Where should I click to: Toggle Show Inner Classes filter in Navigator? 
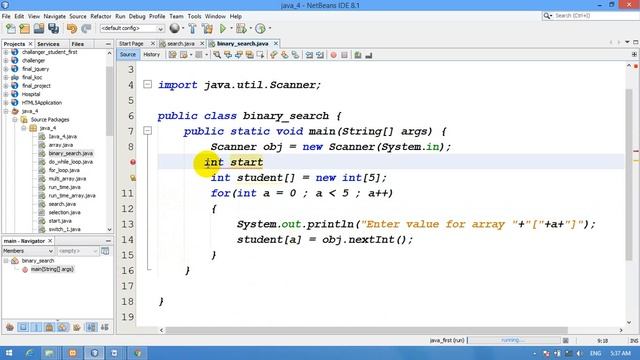pos(62,327)
